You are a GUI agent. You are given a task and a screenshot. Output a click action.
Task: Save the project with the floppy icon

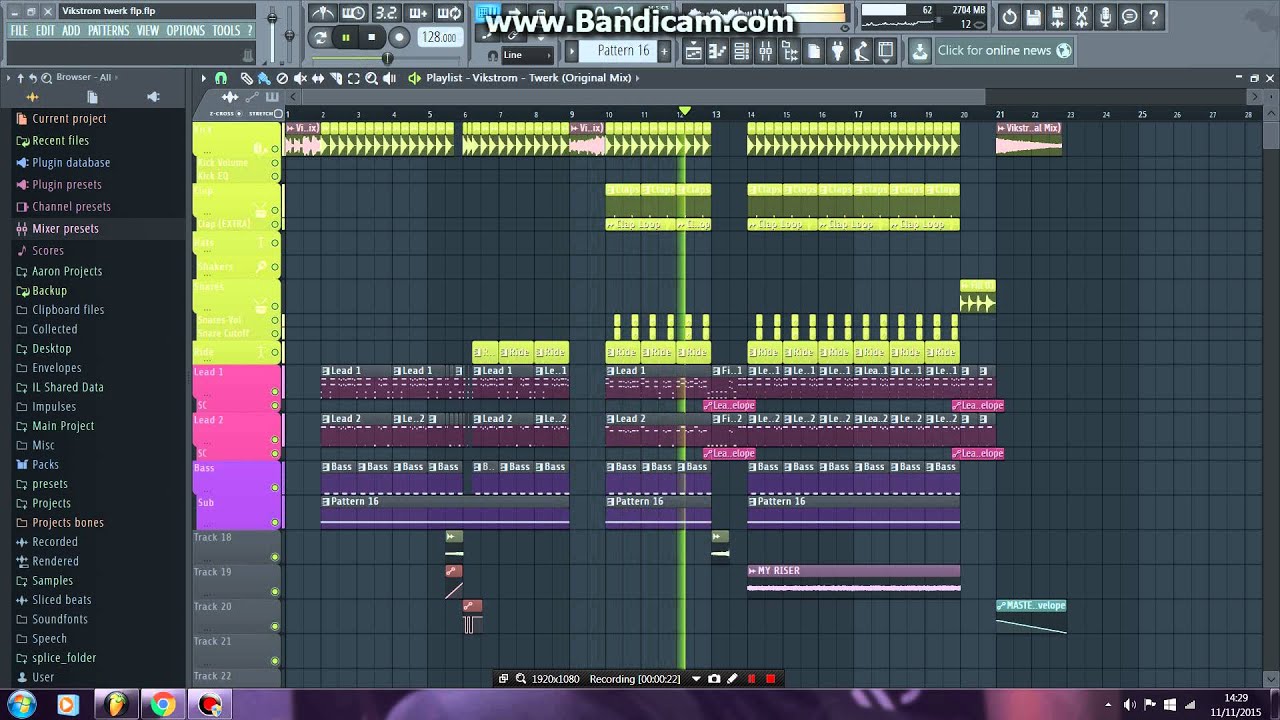[1033, 17]
